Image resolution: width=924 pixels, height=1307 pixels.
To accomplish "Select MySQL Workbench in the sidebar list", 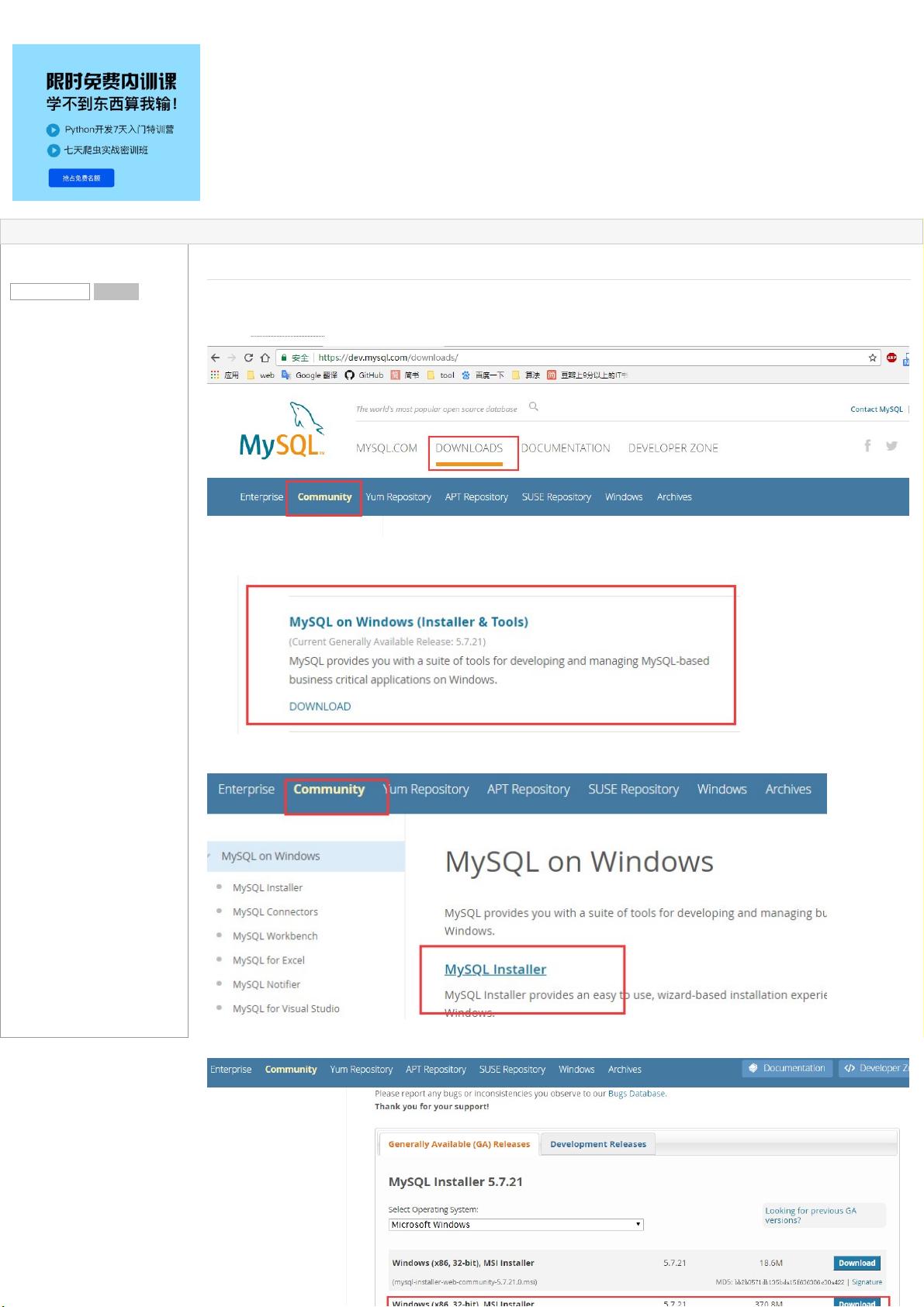I will pos(275,936).
